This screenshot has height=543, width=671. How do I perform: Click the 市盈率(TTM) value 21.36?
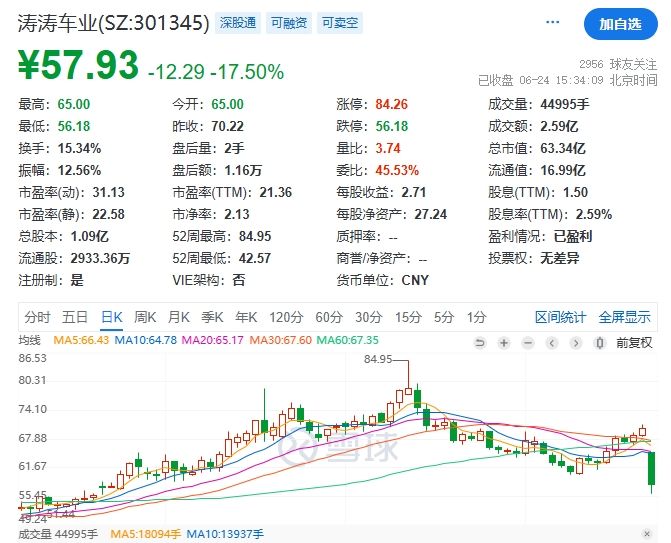(x=276, y=192)
